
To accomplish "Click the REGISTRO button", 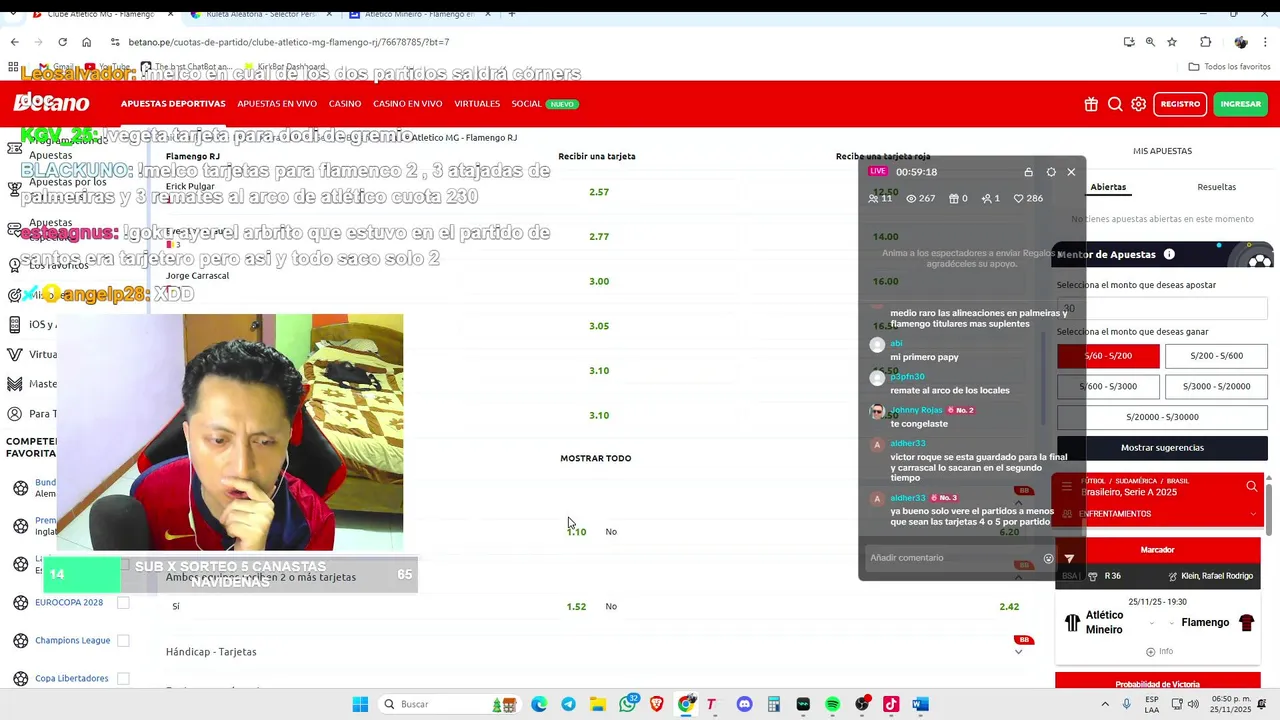I will point(1180,104).
